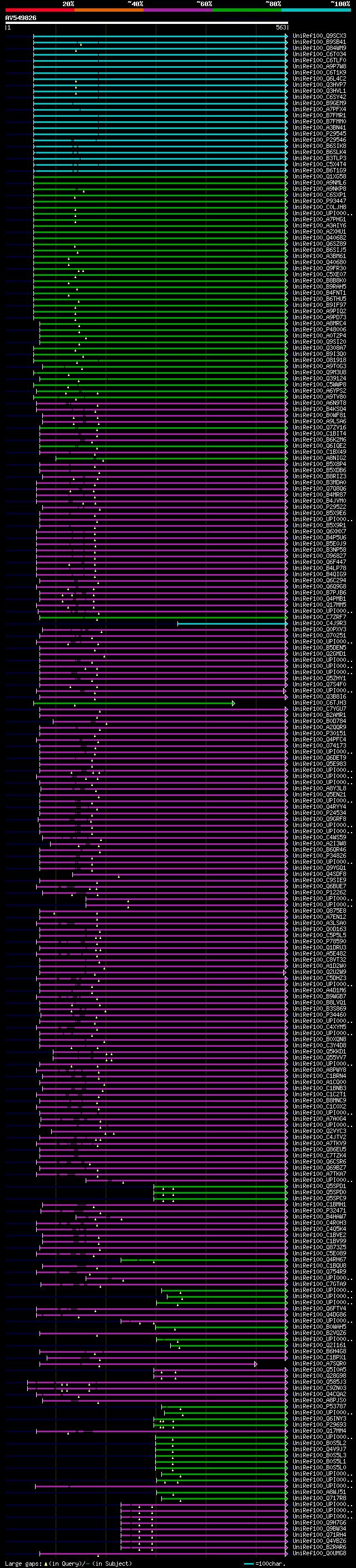Select the UniRef100_P53787 label
The height and width of the screenshot is (1568, 356).
click(319, 1407)
